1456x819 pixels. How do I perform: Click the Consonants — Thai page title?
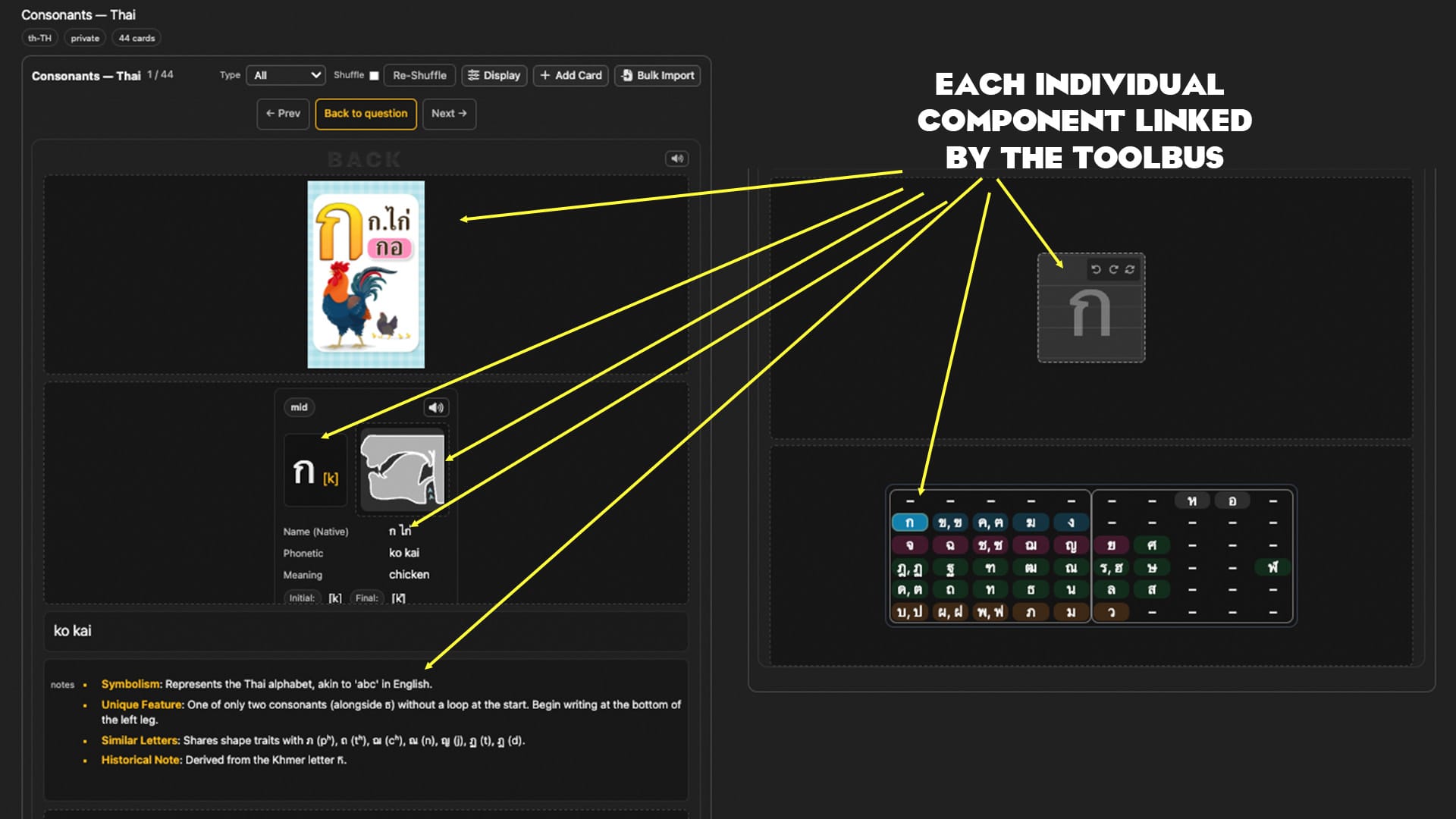pyautogui.click(x=78, y=14)
